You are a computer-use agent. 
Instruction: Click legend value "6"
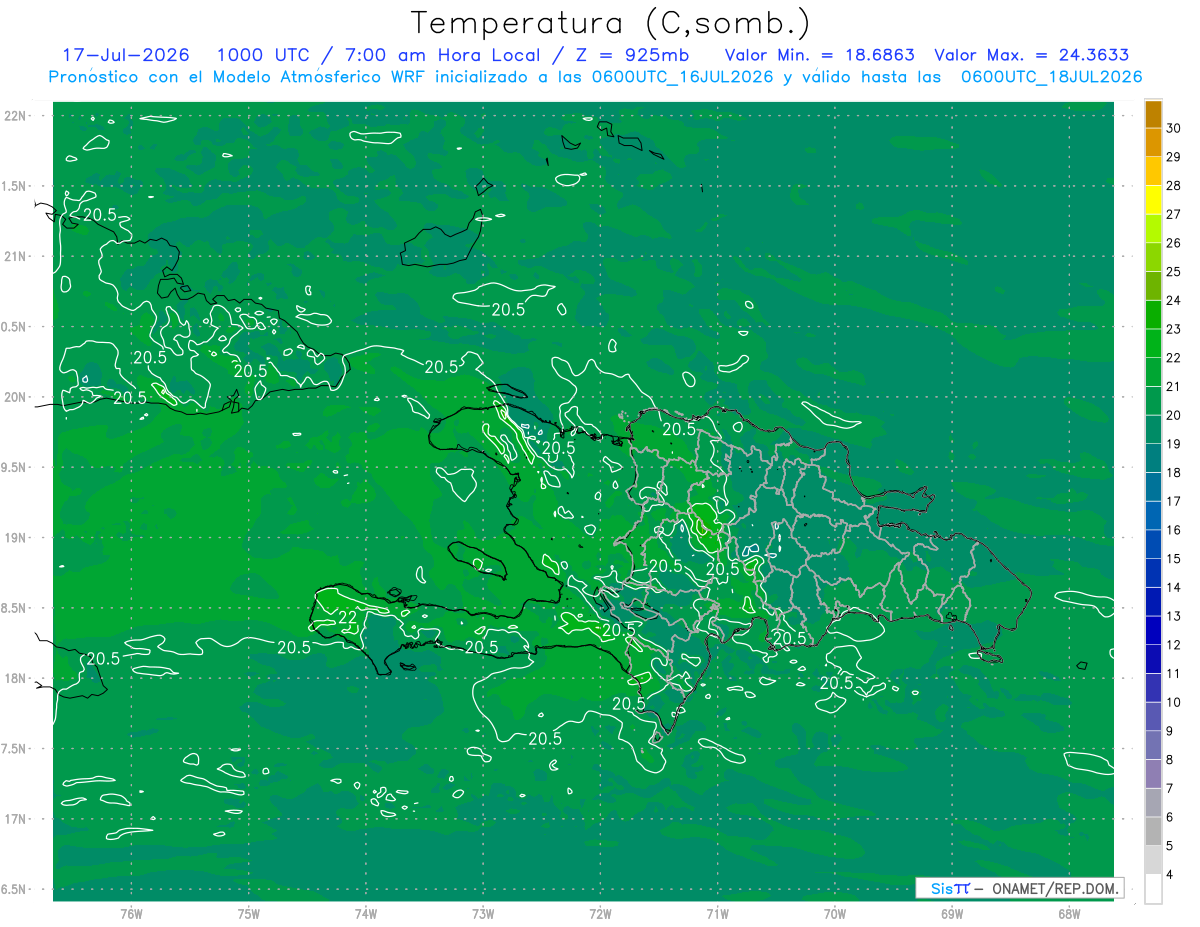click(1170, 817)
